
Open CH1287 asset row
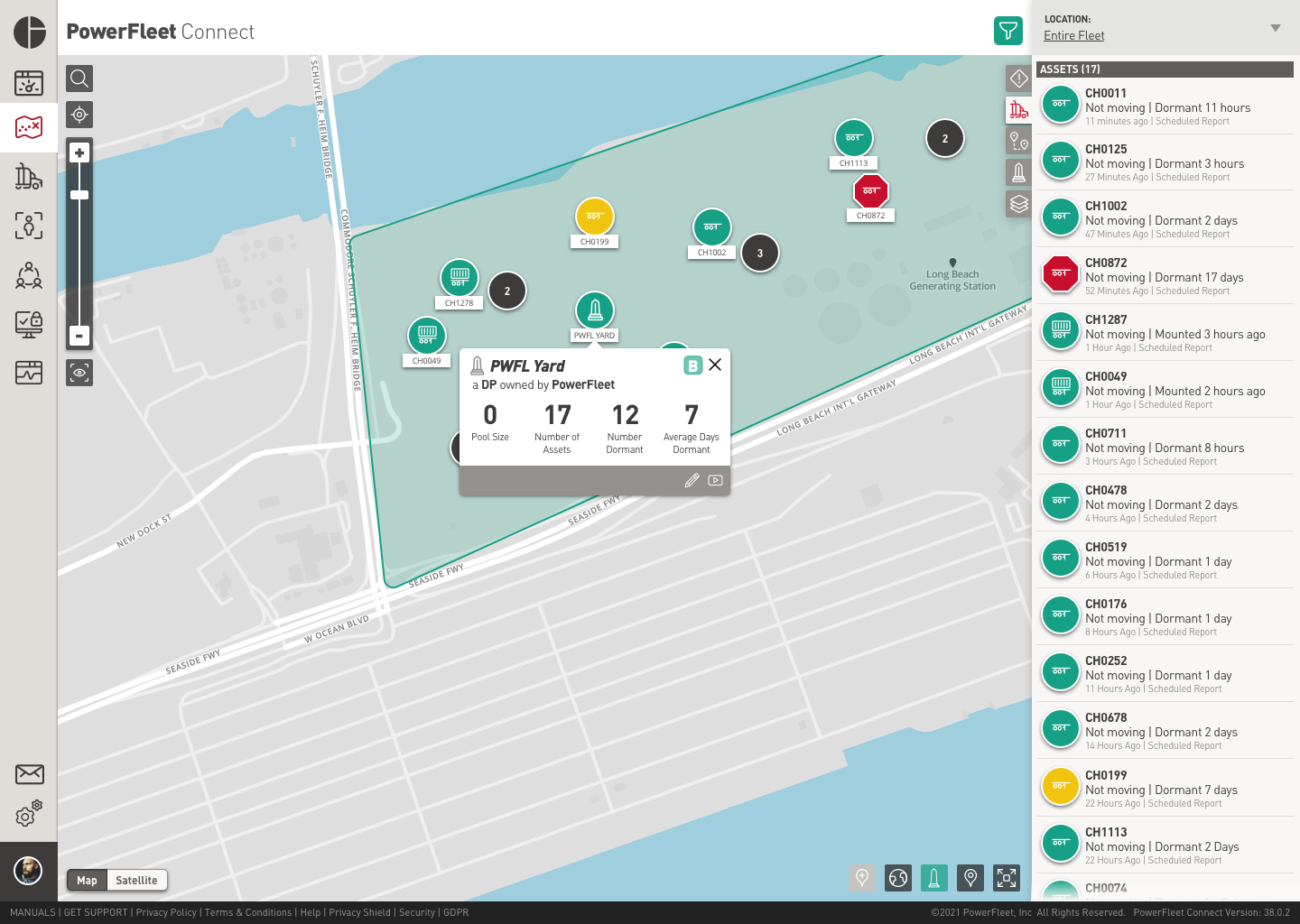(1165, 333)
